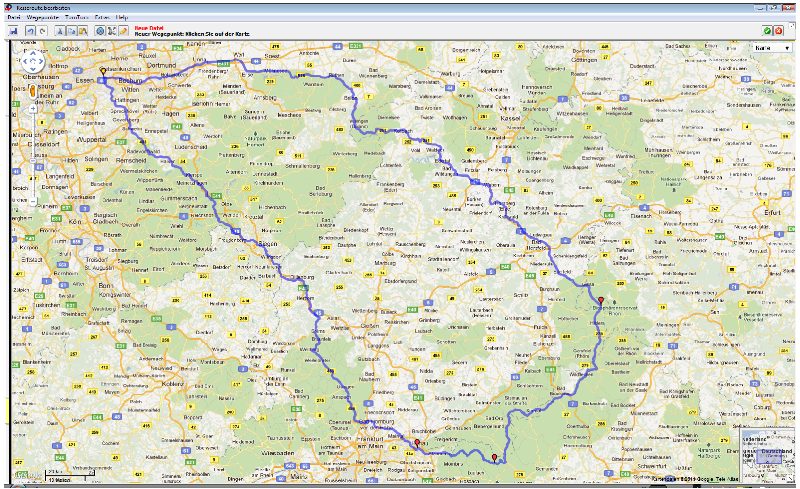Cancel with the red X icon
Viewport: 800px width, 489px height.
coord(778,32)
